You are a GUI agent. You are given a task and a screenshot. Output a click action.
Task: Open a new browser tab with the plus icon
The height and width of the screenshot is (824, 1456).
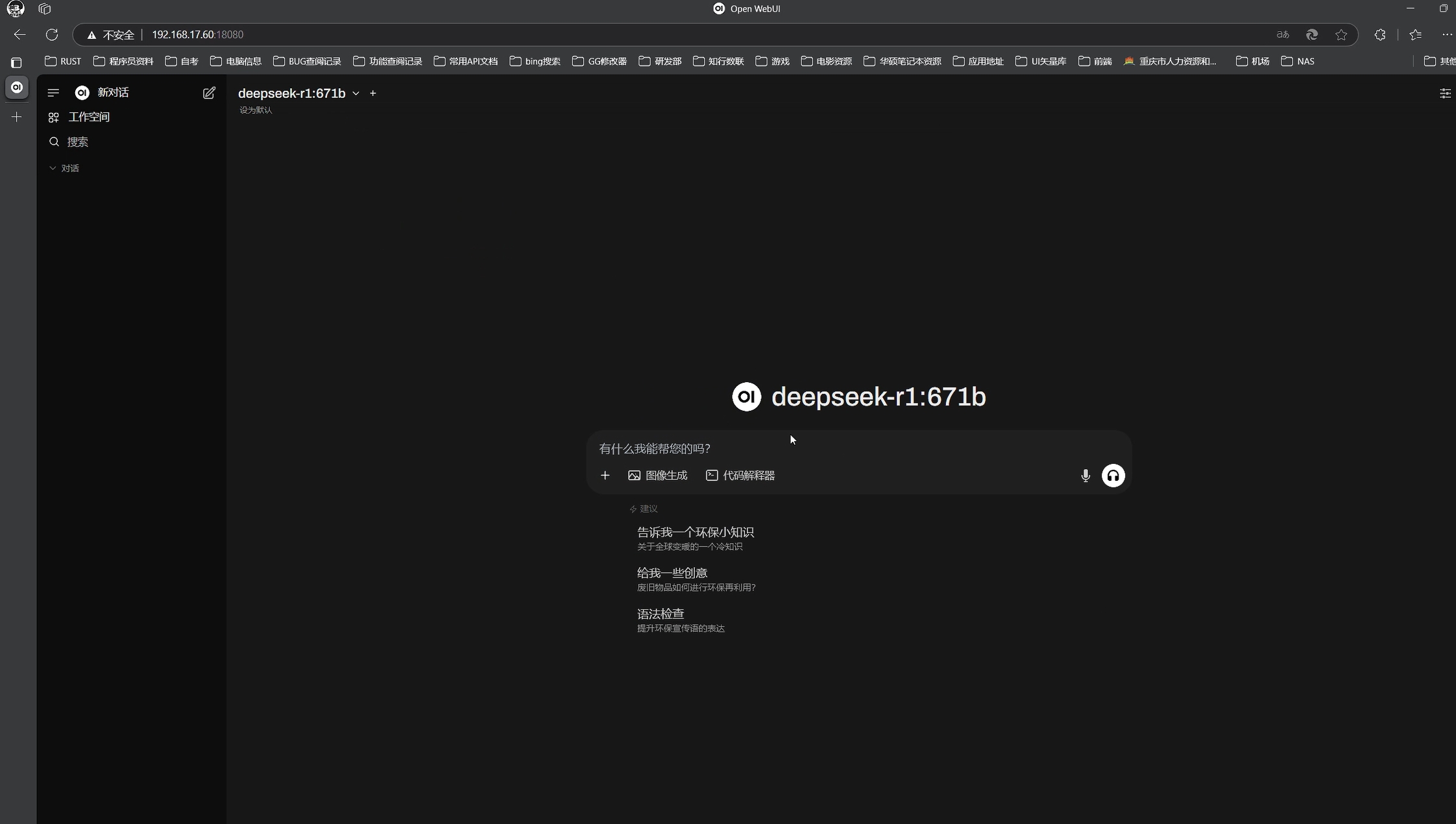(17, 117)
